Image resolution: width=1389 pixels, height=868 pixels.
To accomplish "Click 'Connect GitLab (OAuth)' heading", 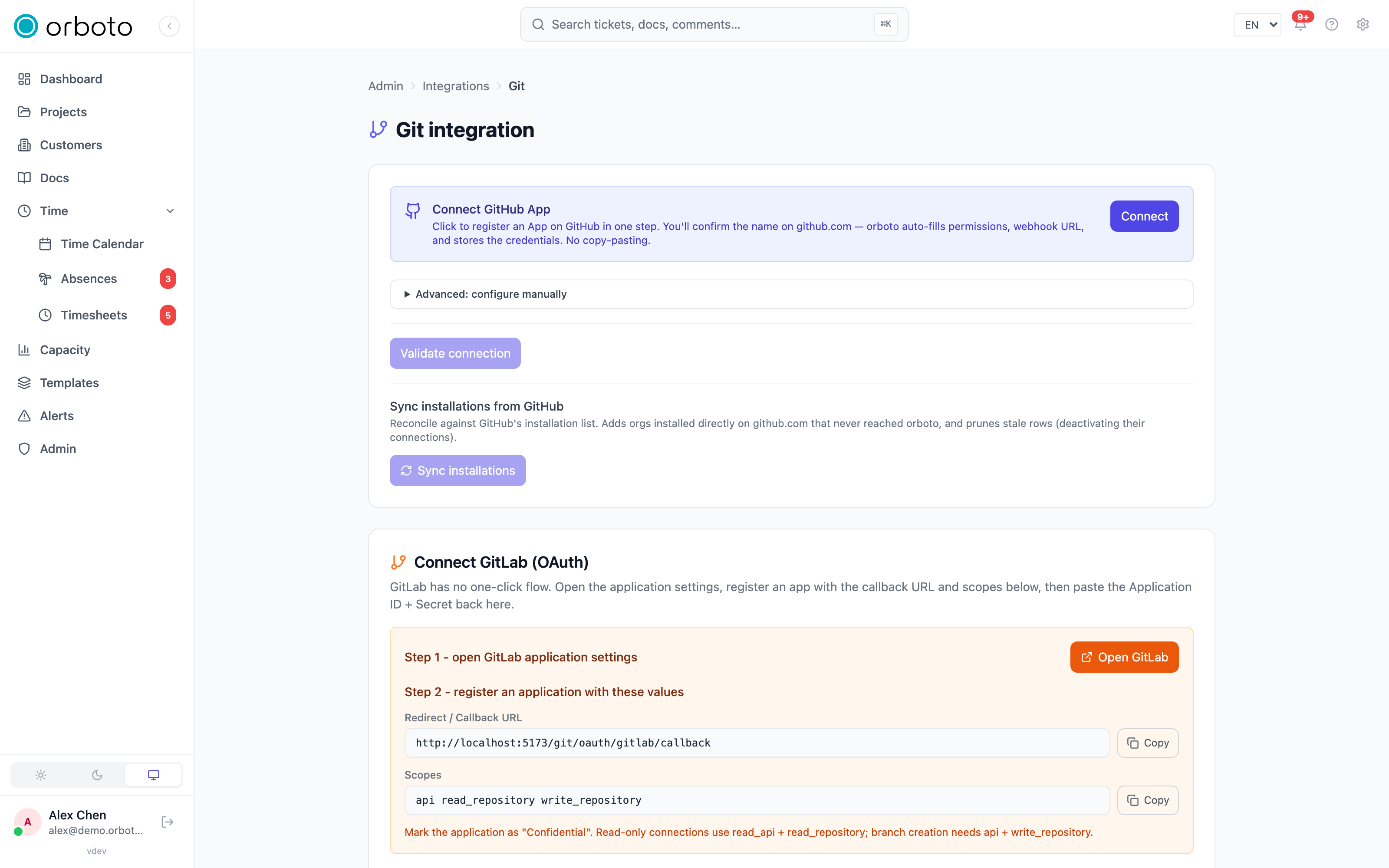I will (x=501, y=562).
